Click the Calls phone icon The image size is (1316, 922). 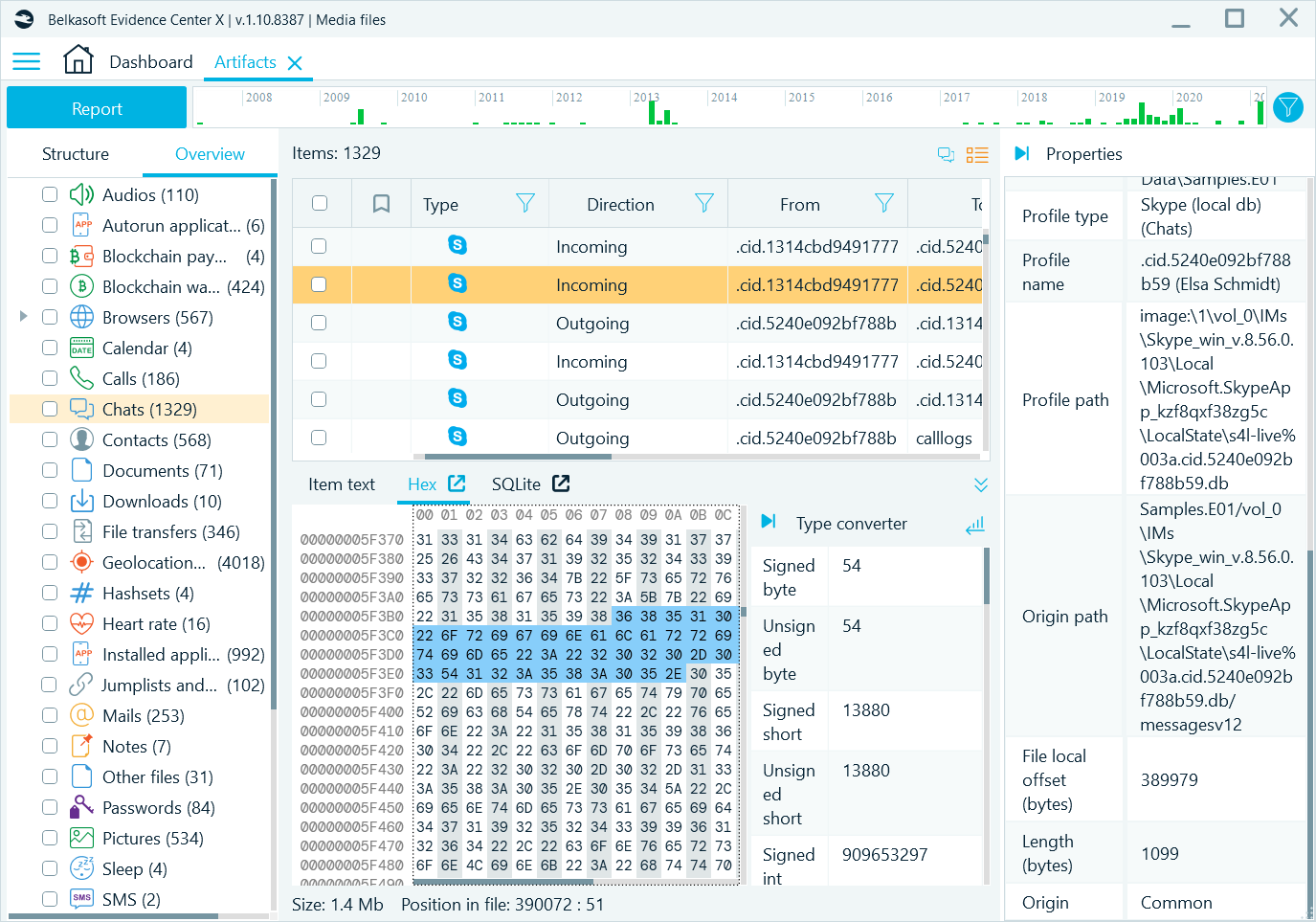82,378
